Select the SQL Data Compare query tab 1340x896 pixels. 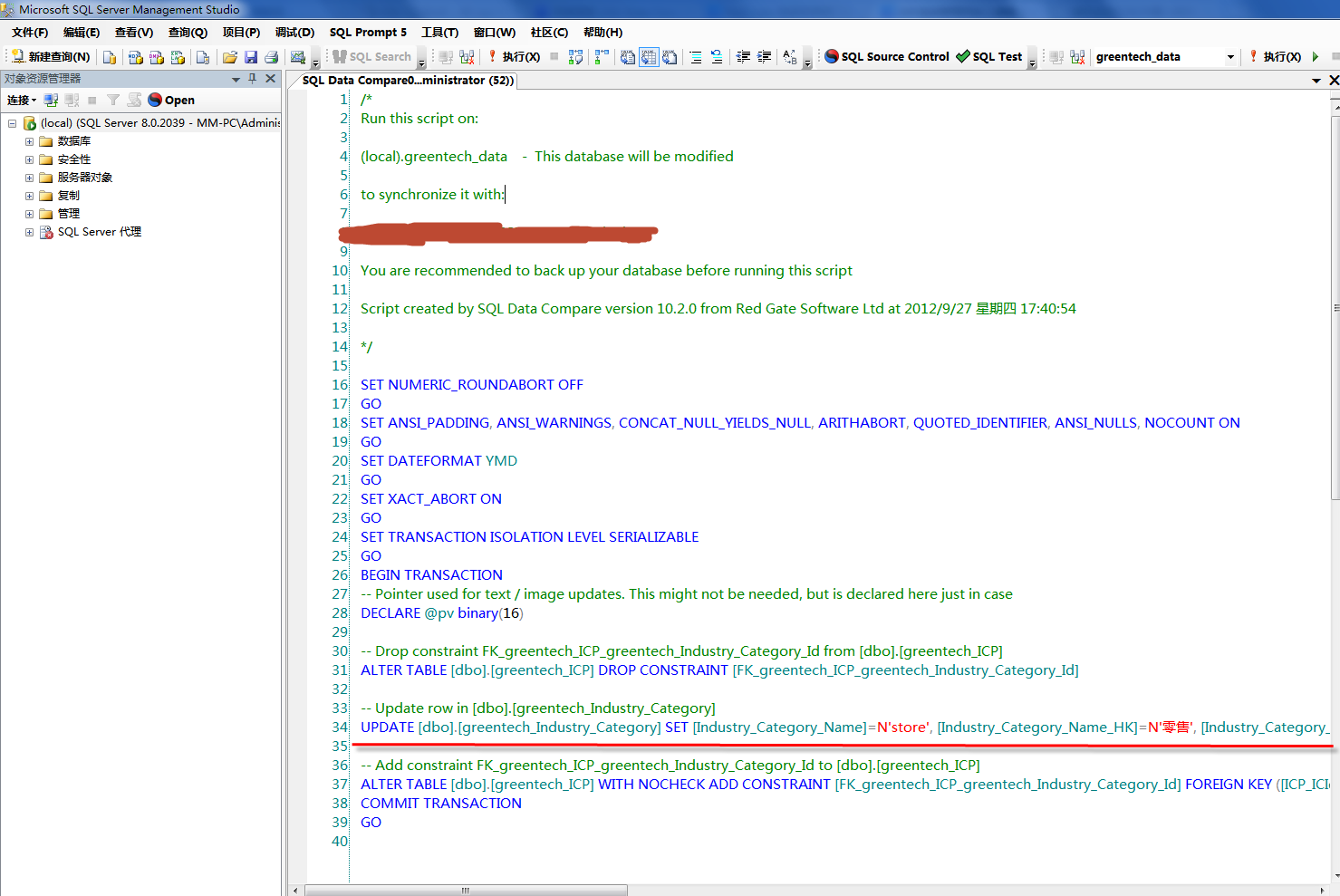coord(408,81)
